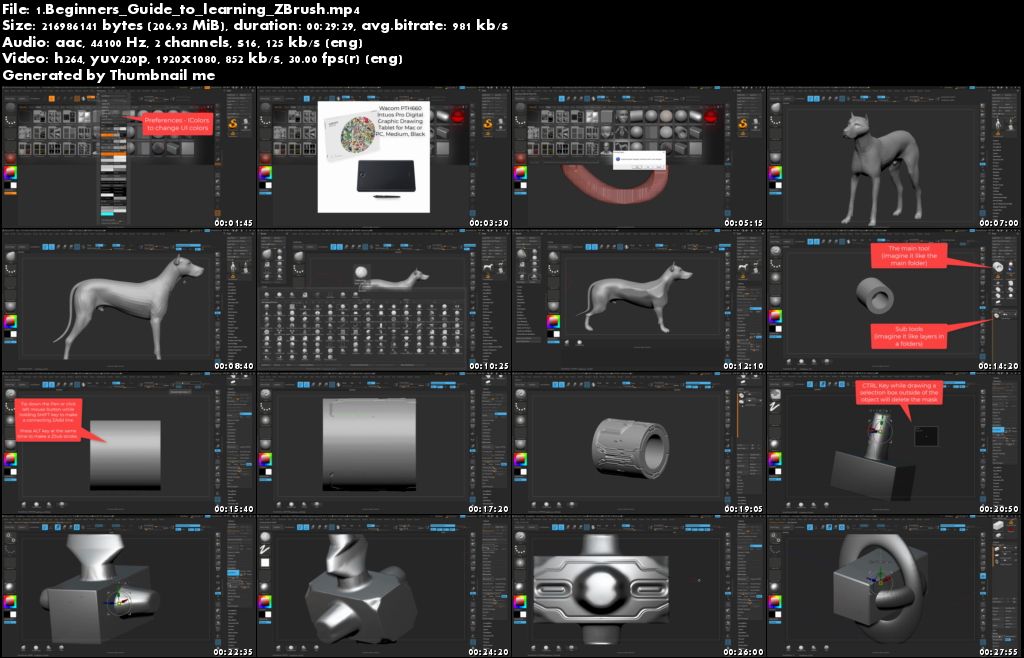Click the standing dog model in 00:07:00 frame
This screenshot has width=1024, height=658.
882,166
